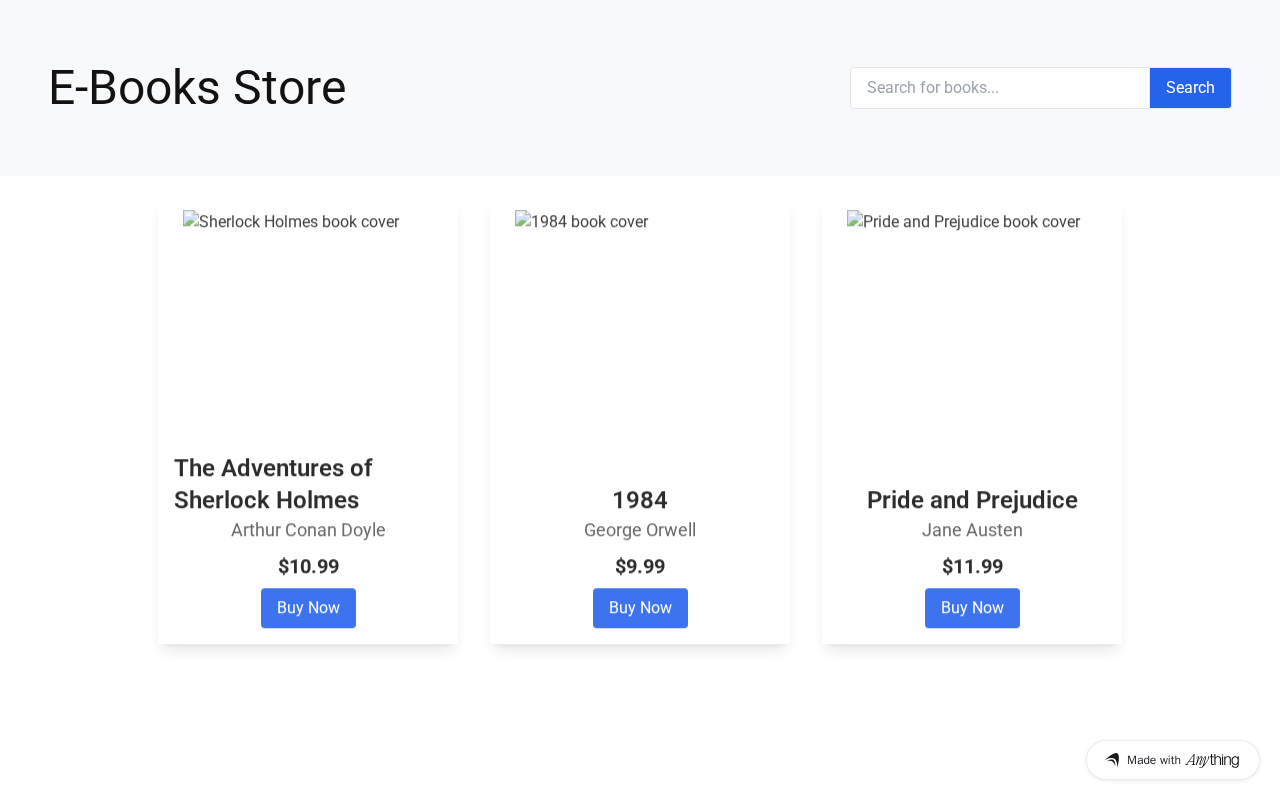
Task: Click Buy Now for 1984
Action: (640, 608)
